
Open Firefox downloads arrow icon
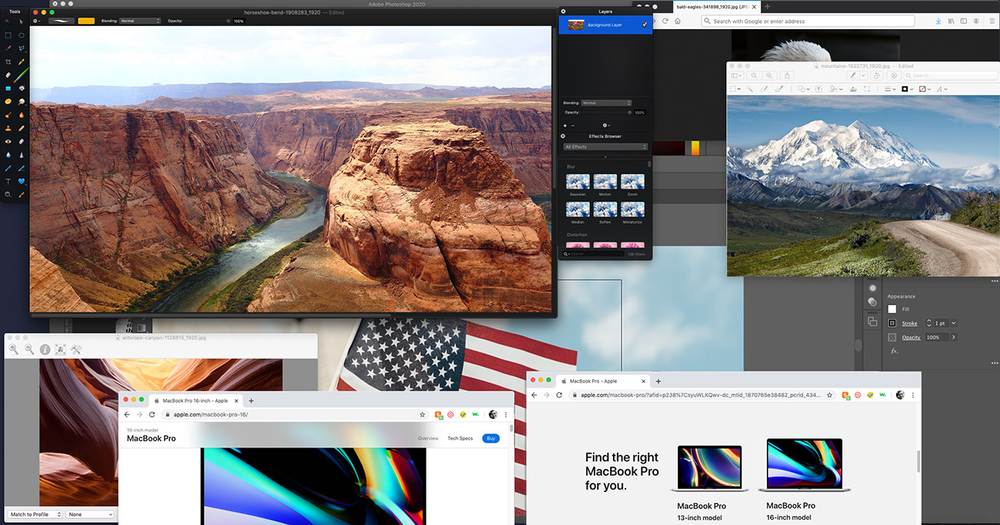pos(938,21)
